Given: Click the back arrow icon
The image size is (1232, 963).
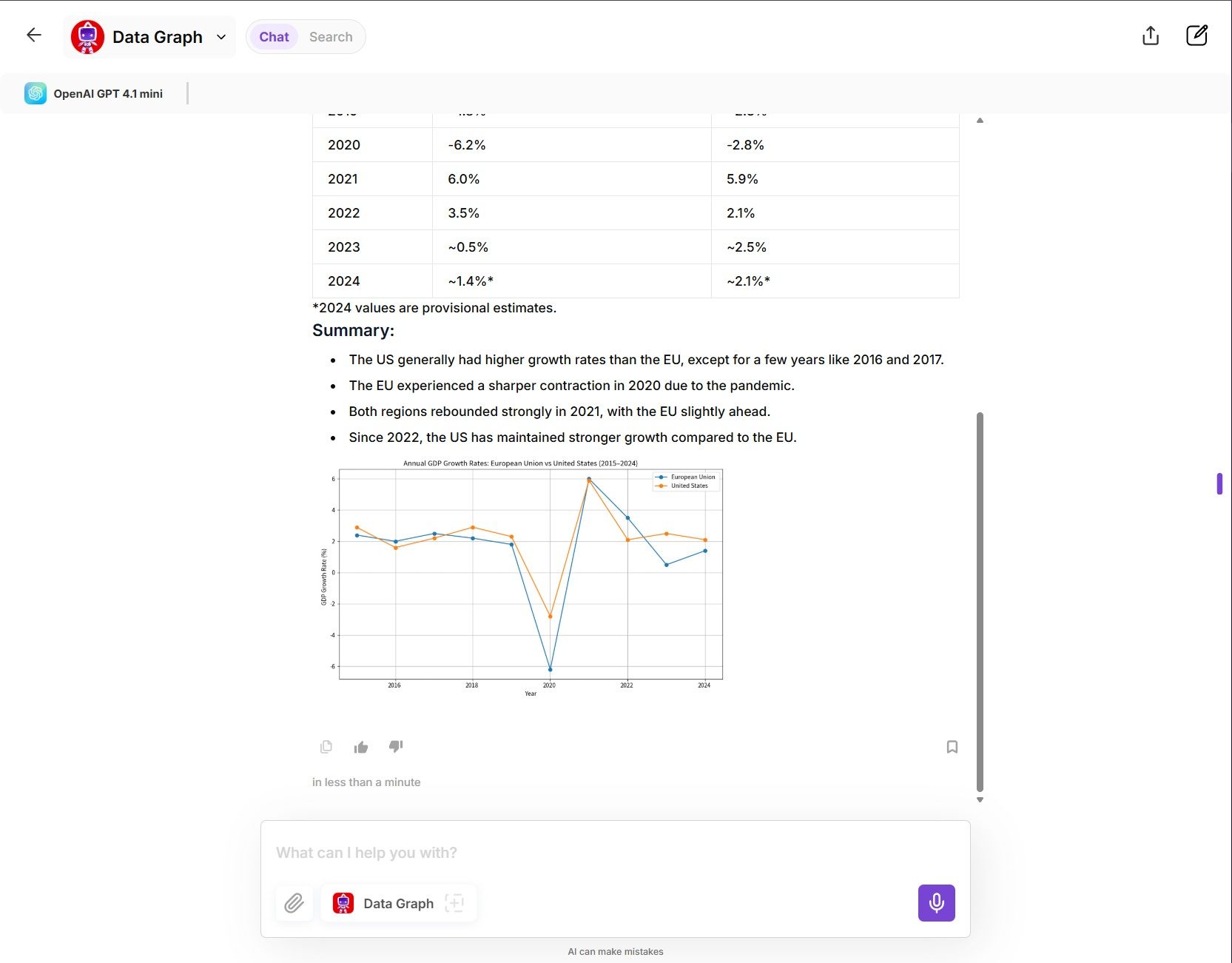Looking at the screenshot, I should coord(33,35).
